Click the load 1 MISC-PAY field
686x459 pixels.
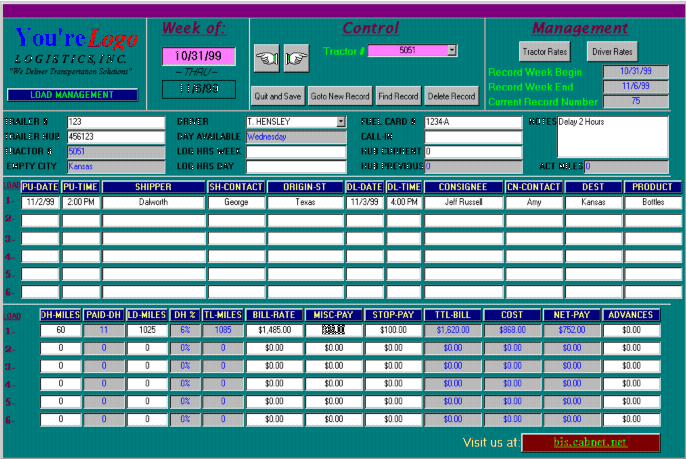[x=334, y=329]
